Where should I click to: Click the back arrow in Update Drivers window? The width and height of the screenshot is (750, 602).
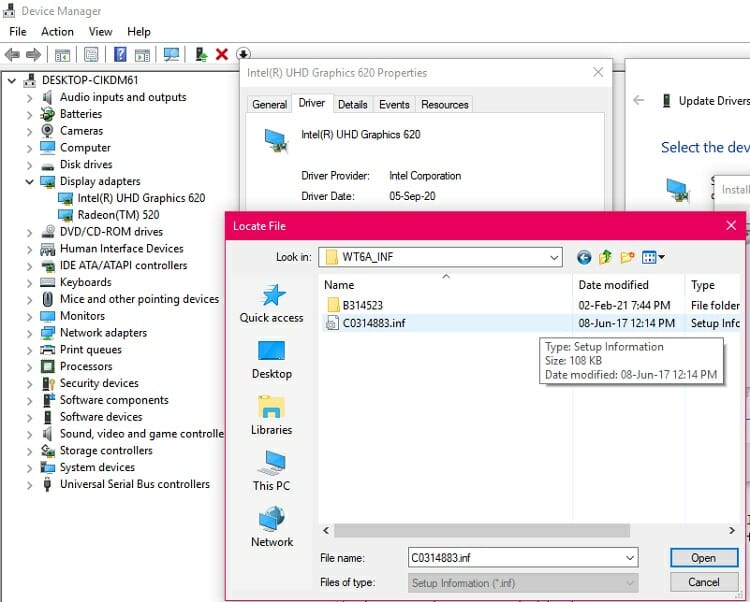click(x=639, y=100)
